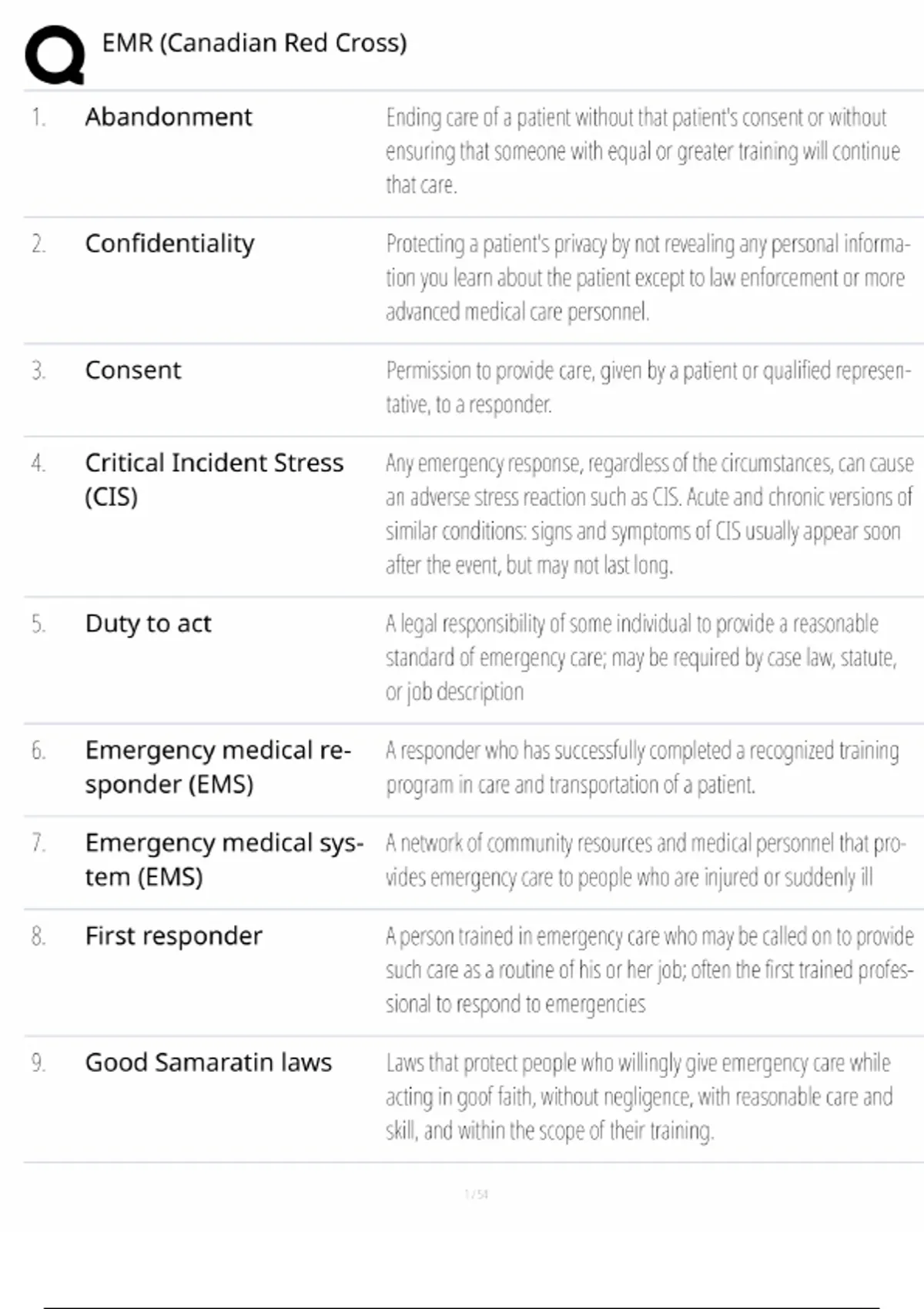Select the Consent term
This screenshot has height=1309, width=924.
133,370
